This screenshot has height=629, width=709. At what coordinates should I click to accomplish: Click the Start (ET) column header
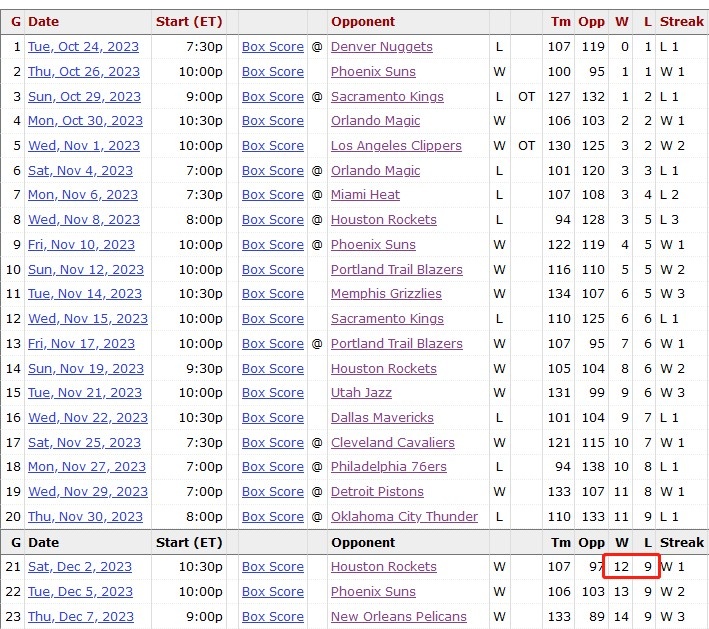pos(189,21)
